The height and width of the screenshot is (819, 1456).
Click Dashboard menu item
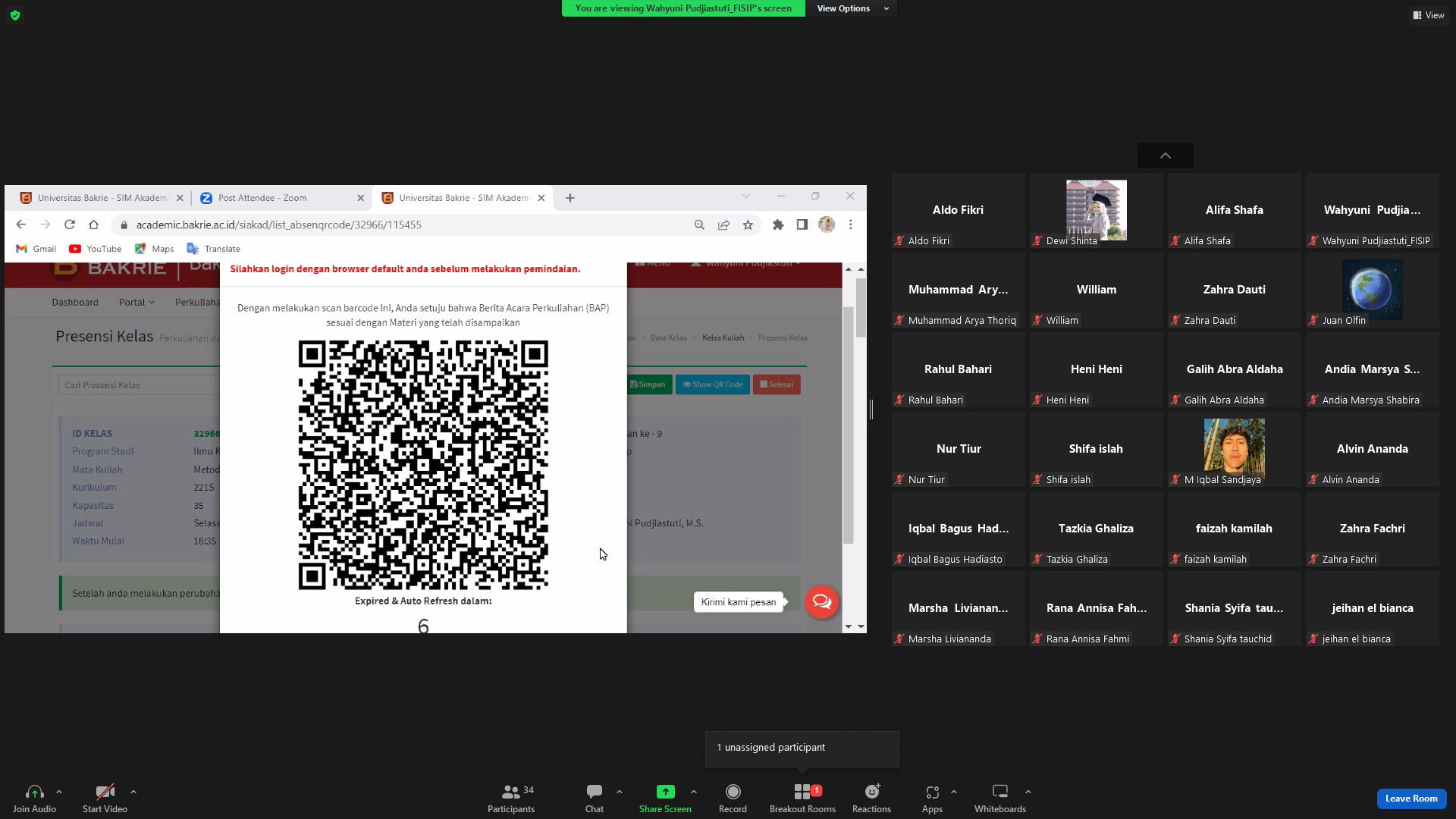[x=75, y=303]
